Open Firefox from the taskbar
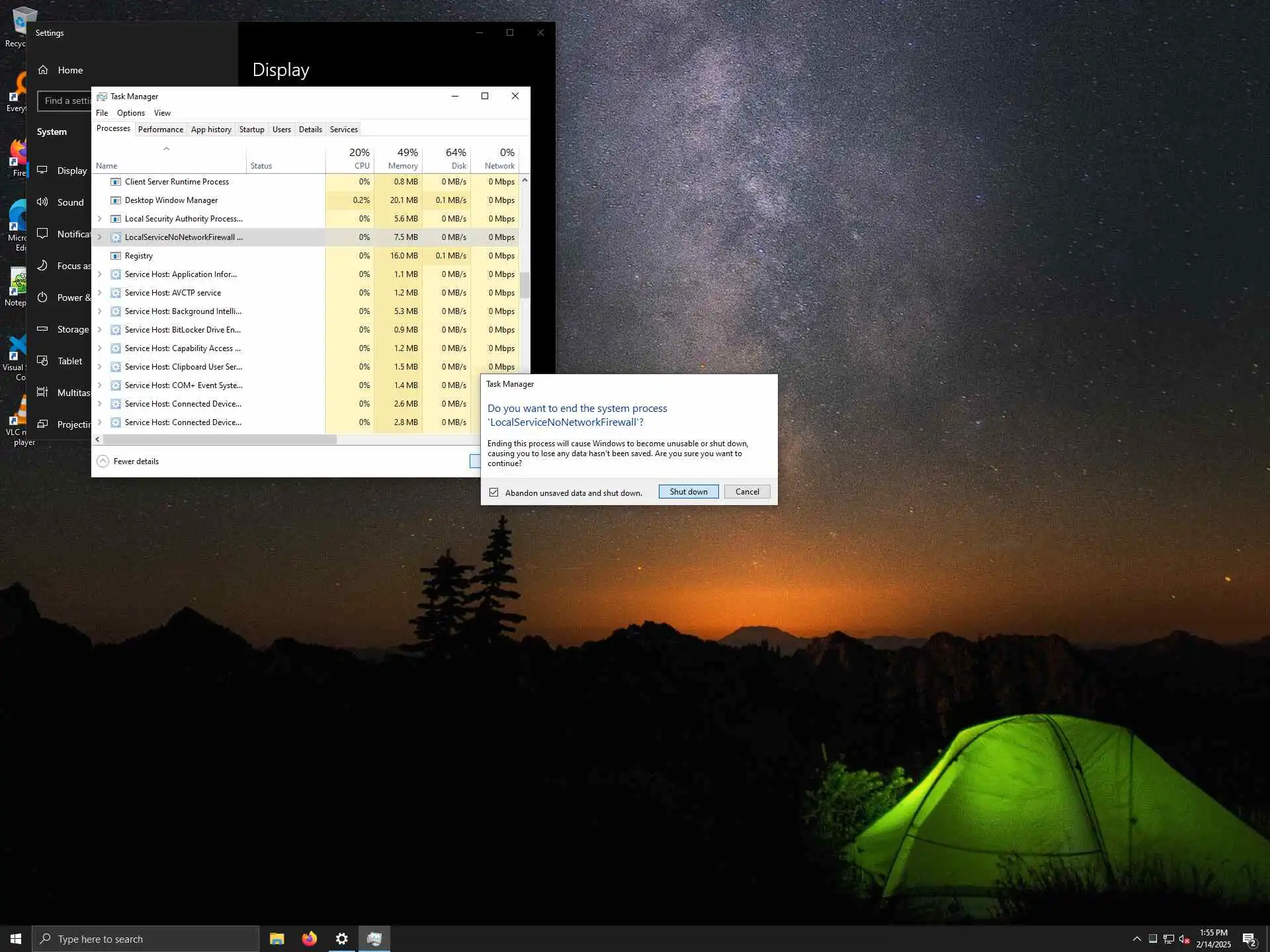The height and width of the screenshot is (952, 1270). pyautogui.click(x=309, y=939)
